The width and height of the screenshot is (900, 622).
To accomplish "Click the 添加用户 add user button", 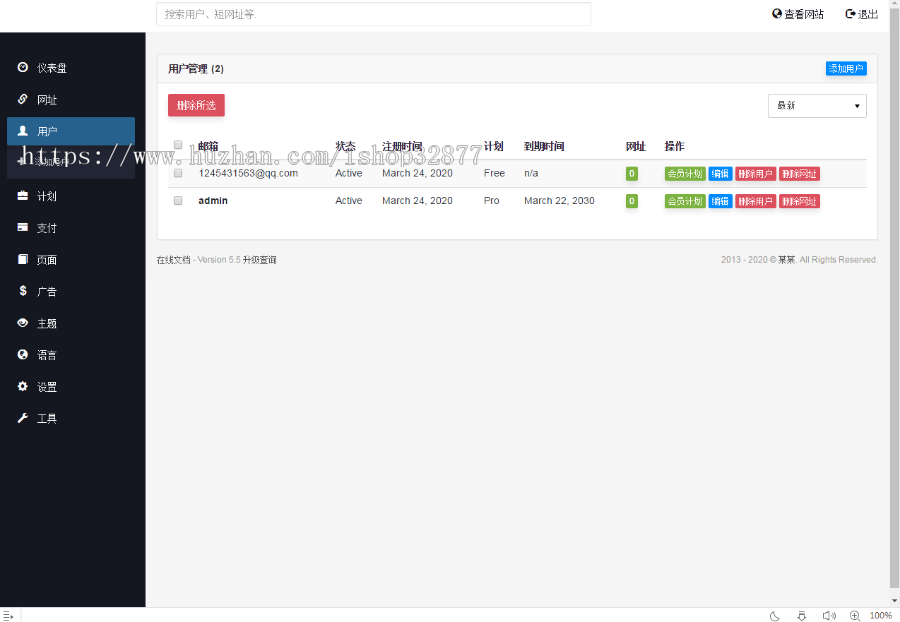I will point(845,67).
